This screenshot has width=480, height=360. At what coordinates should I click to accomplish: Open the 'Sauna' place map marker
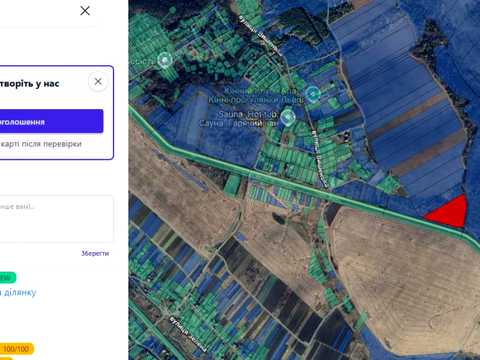coord(288,117)
